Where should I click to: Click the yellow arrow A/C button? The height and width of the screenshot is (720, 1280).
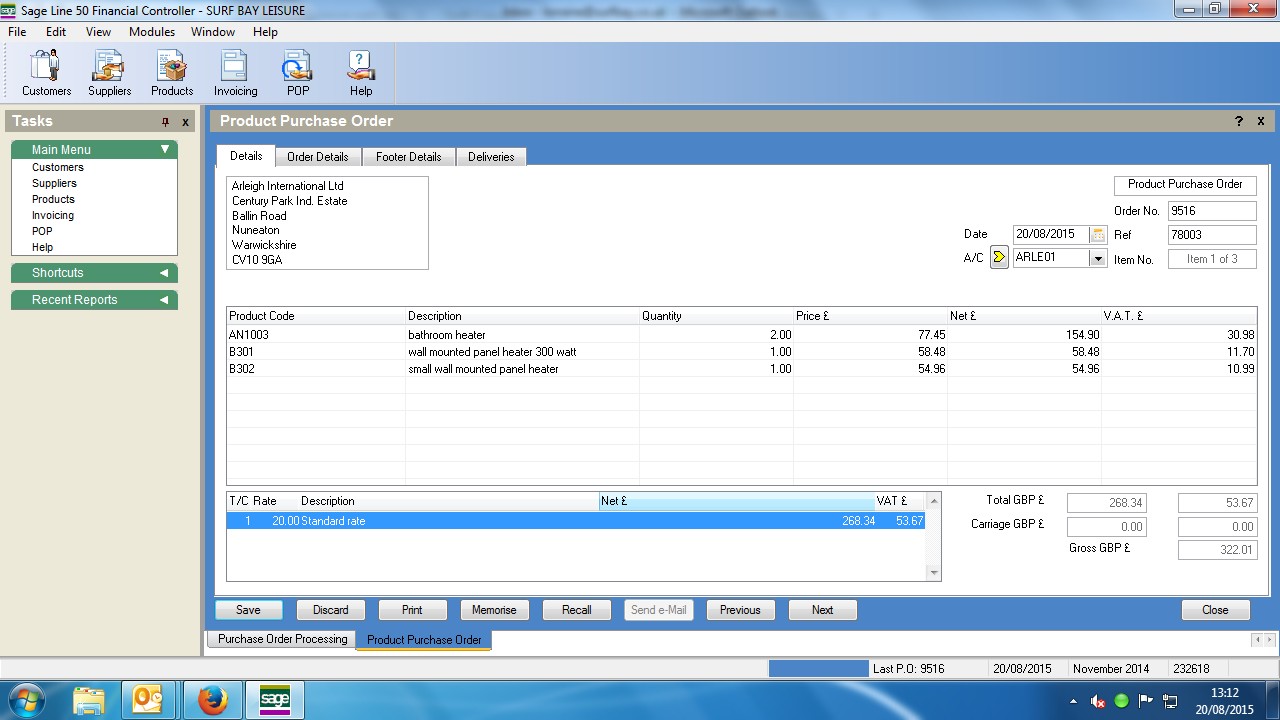pos(999,258)
